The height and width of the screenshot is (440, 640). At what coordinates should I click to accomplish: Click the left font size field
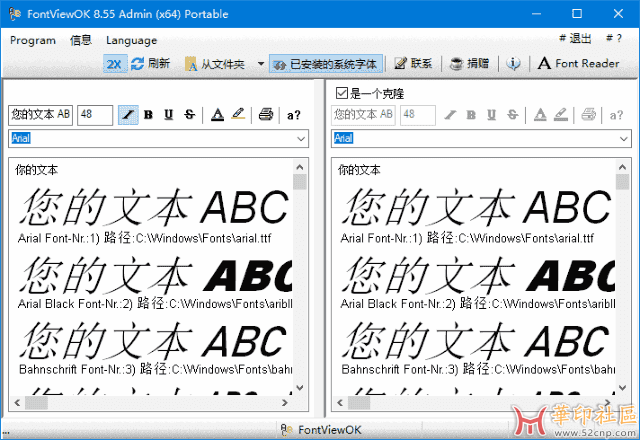(94, 114)
